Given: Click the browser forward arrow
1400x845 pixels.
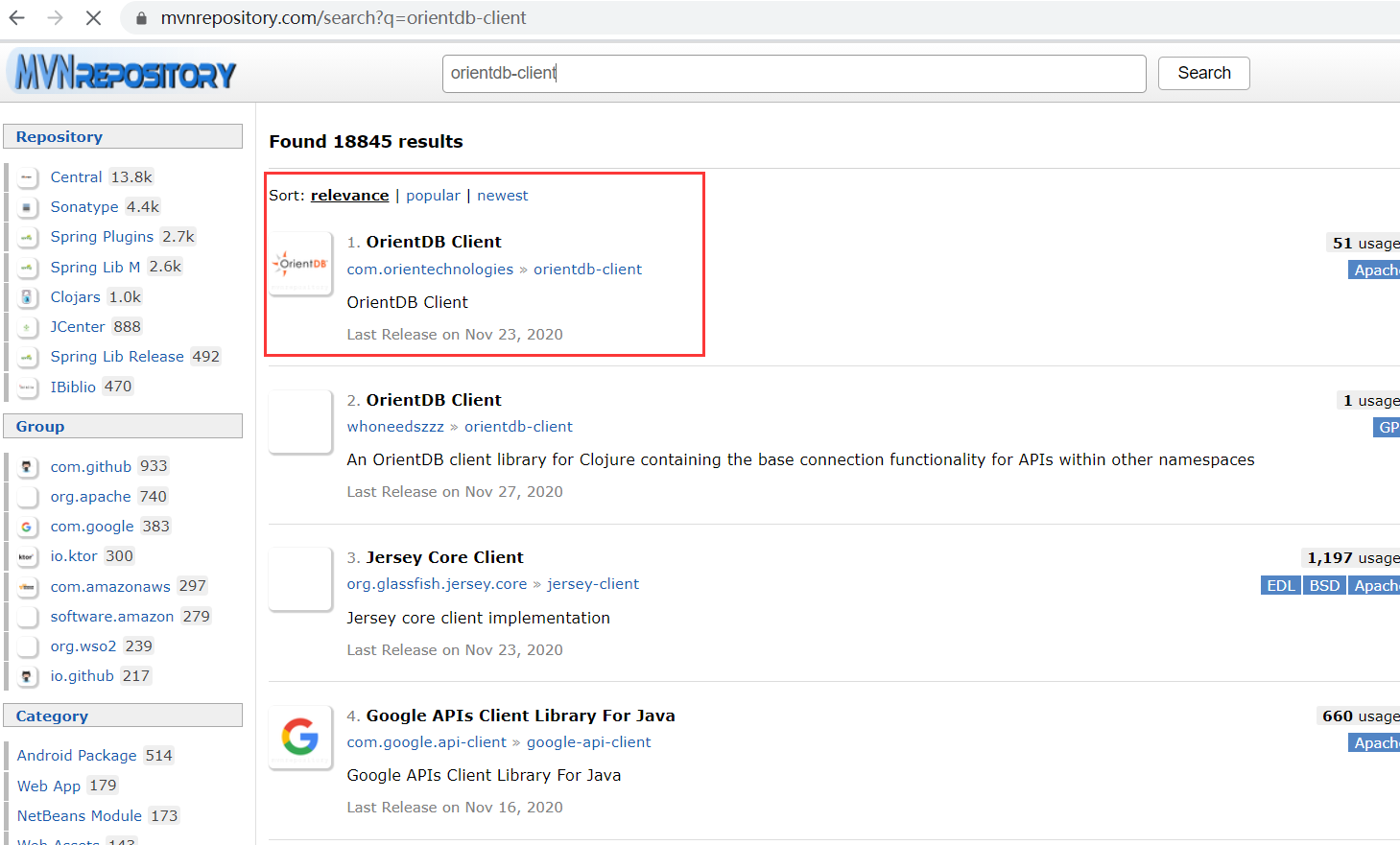Looking at the screenshot, I should 56,18.
